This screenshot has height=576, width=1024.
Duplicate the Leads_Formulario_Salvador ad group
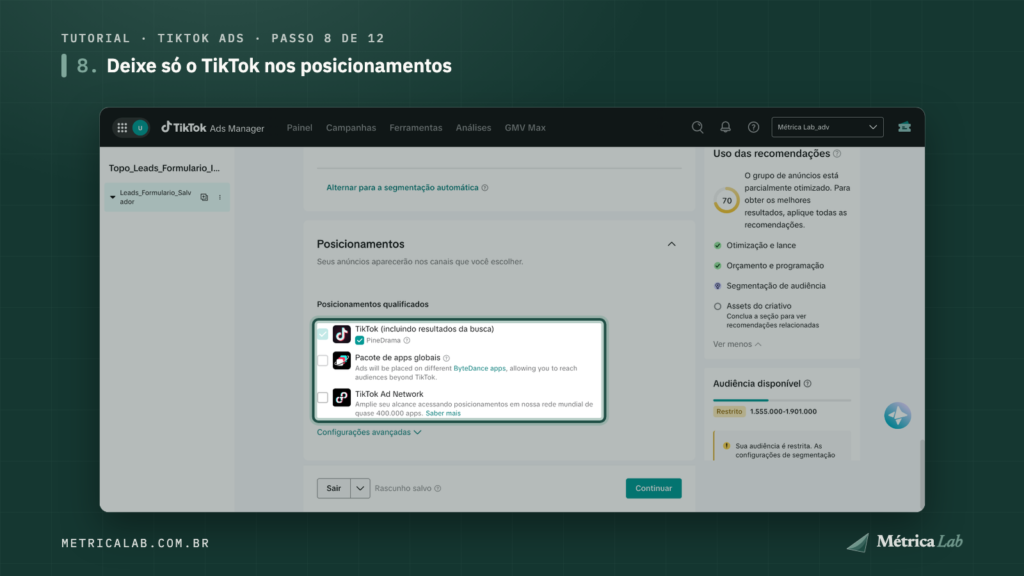pyautogui.click(x=204, y=197)
